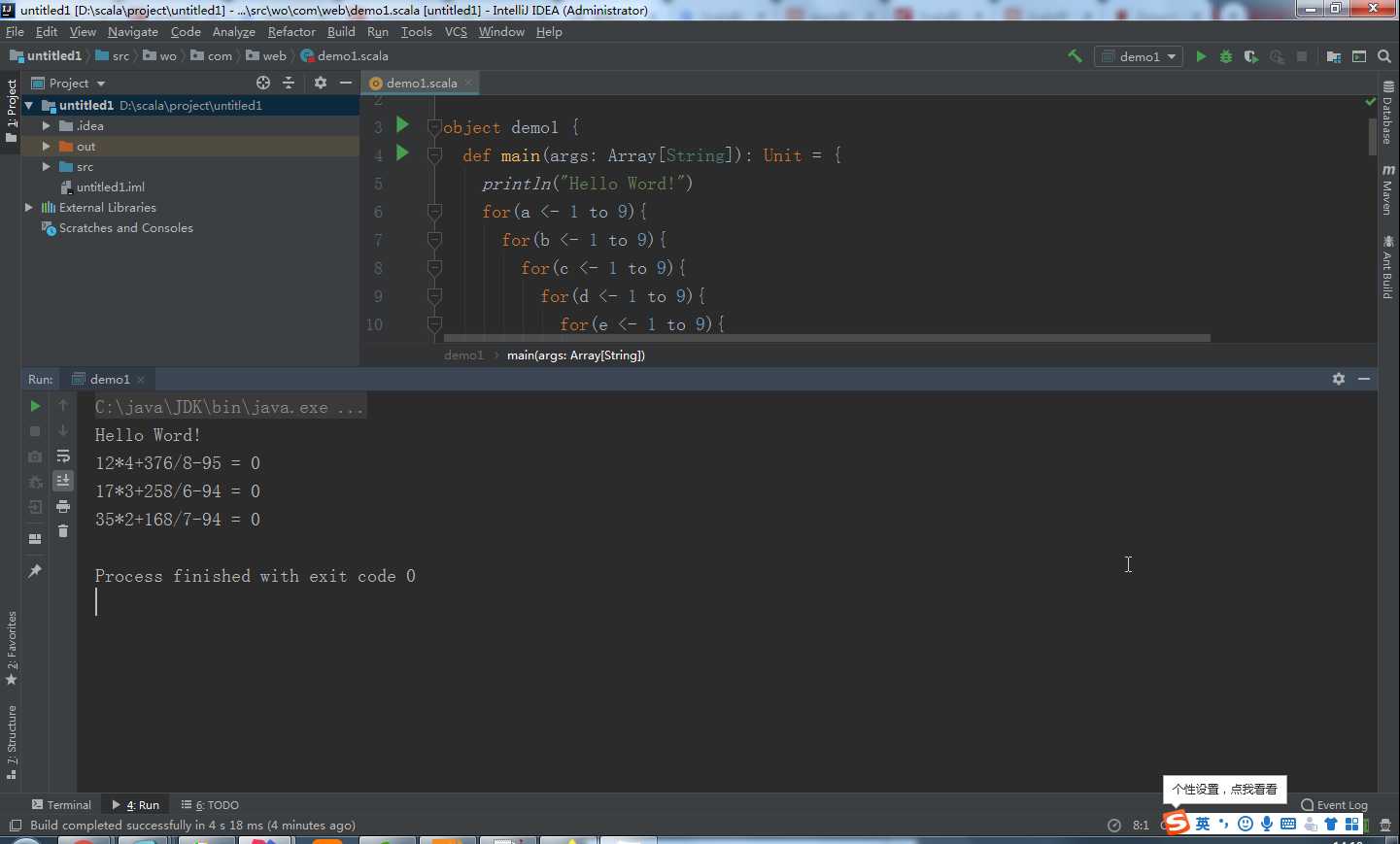Expand the out folder

[46, 146]
